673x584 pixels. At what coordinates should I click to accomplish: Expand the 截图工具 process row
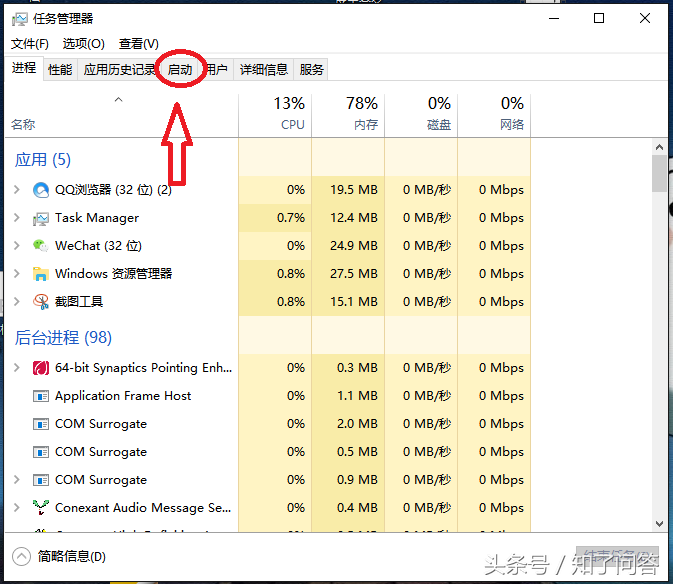click(x=17, y=301)
